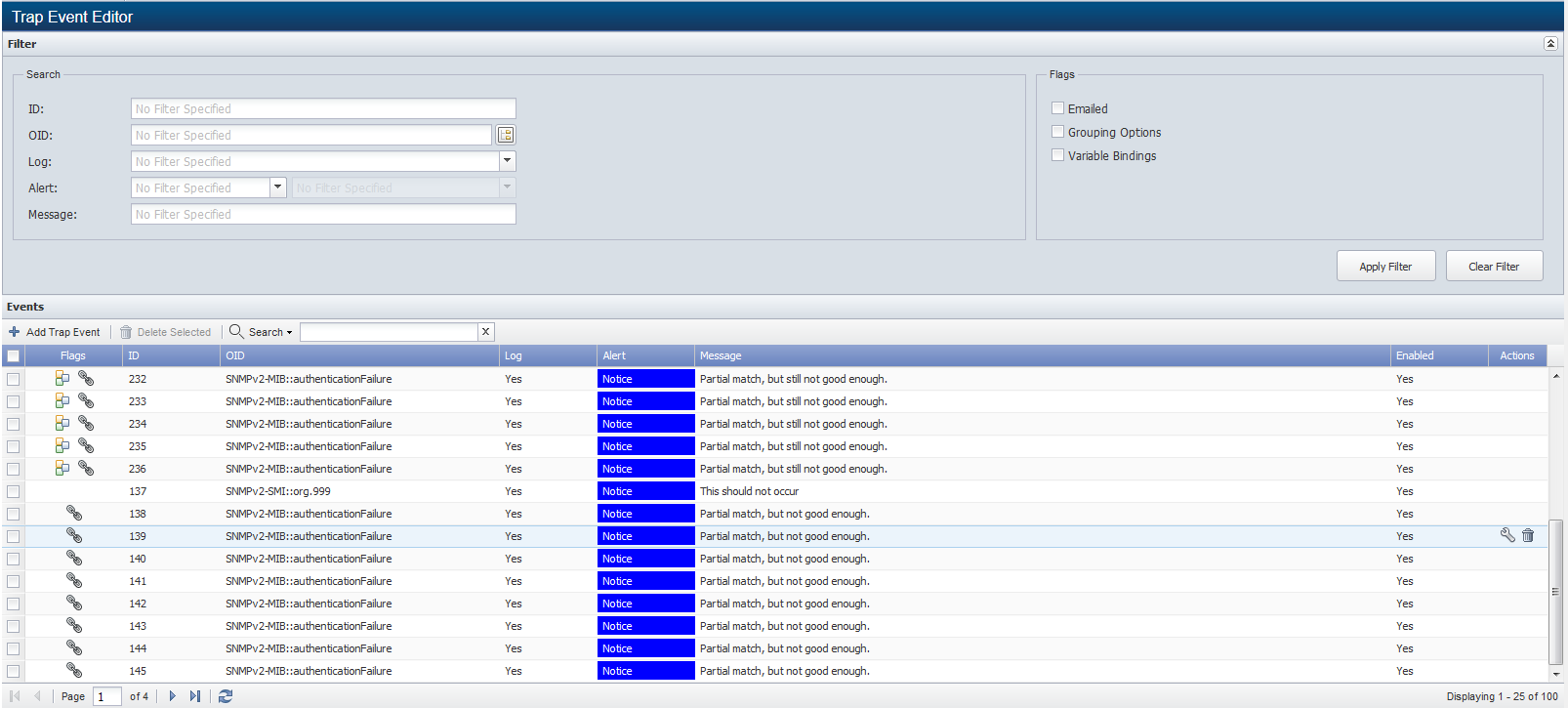Screen dimensions: 1568x708
Task: Click the blue Notice alert cell of event 145
Action: coord(645,671)
